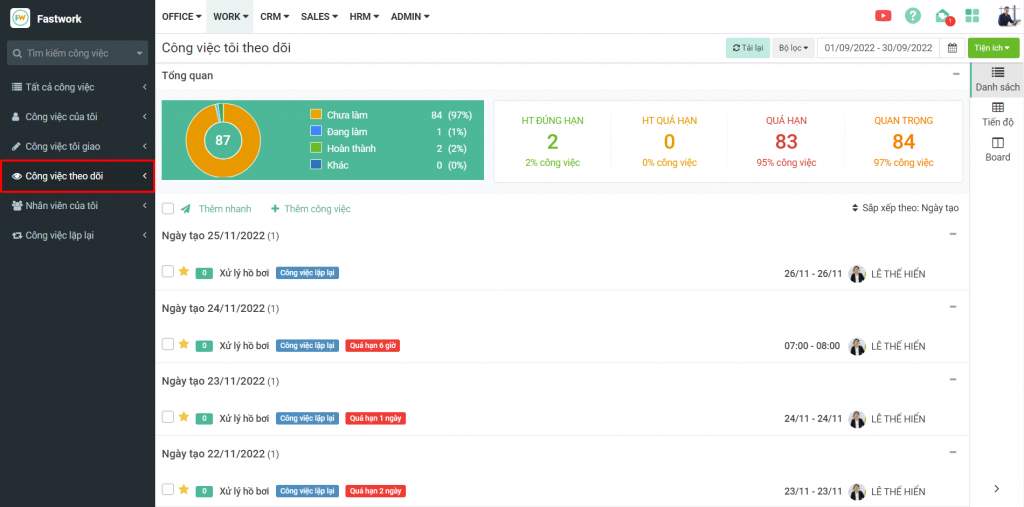Image resolution: width=1024 pixels, height=507 pixels.
Task: Click the help question mark icon
Action: tap(912, 16)
